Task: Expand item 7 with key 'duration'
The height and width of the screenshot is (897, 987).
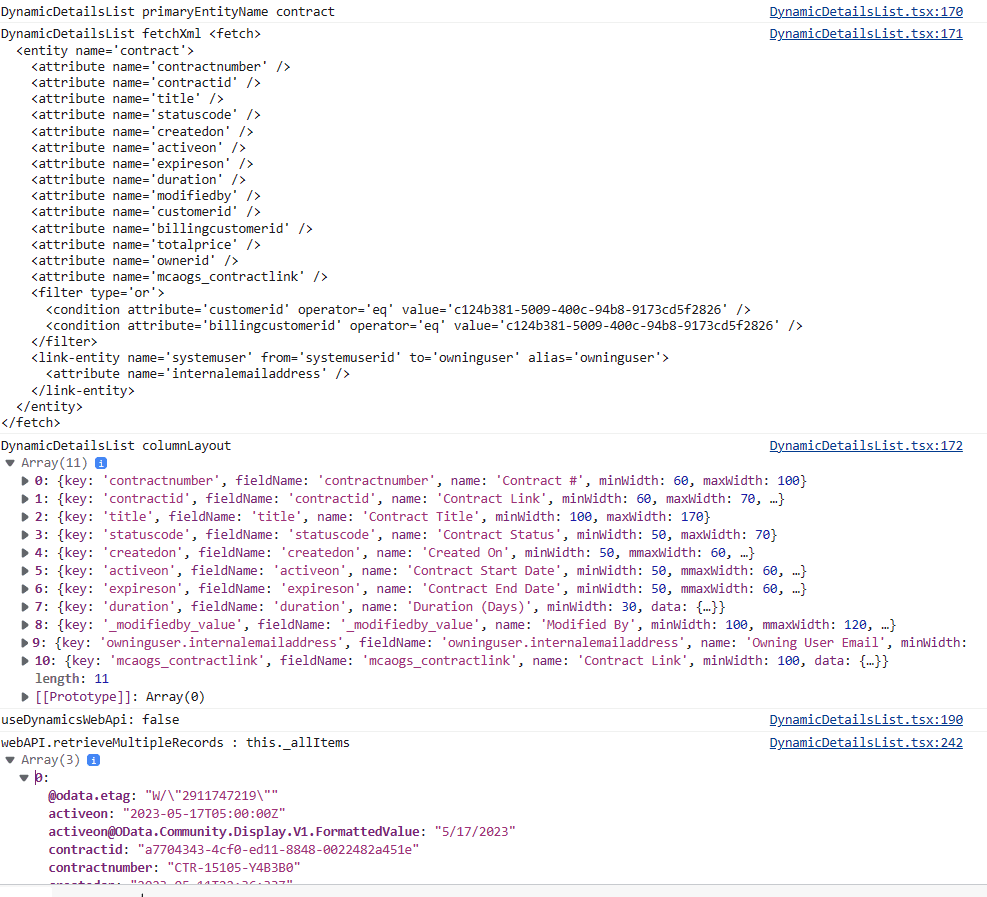Action: pyautogui.click(x=25, y=607)
